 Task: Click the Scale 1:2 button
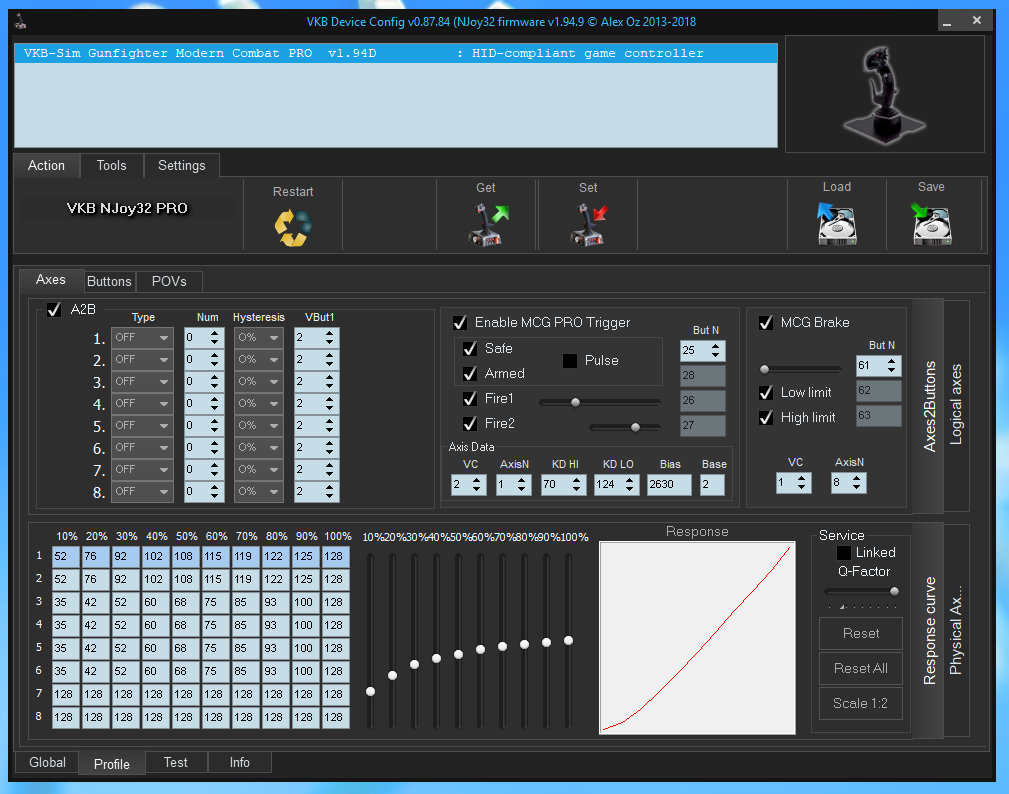860,703
